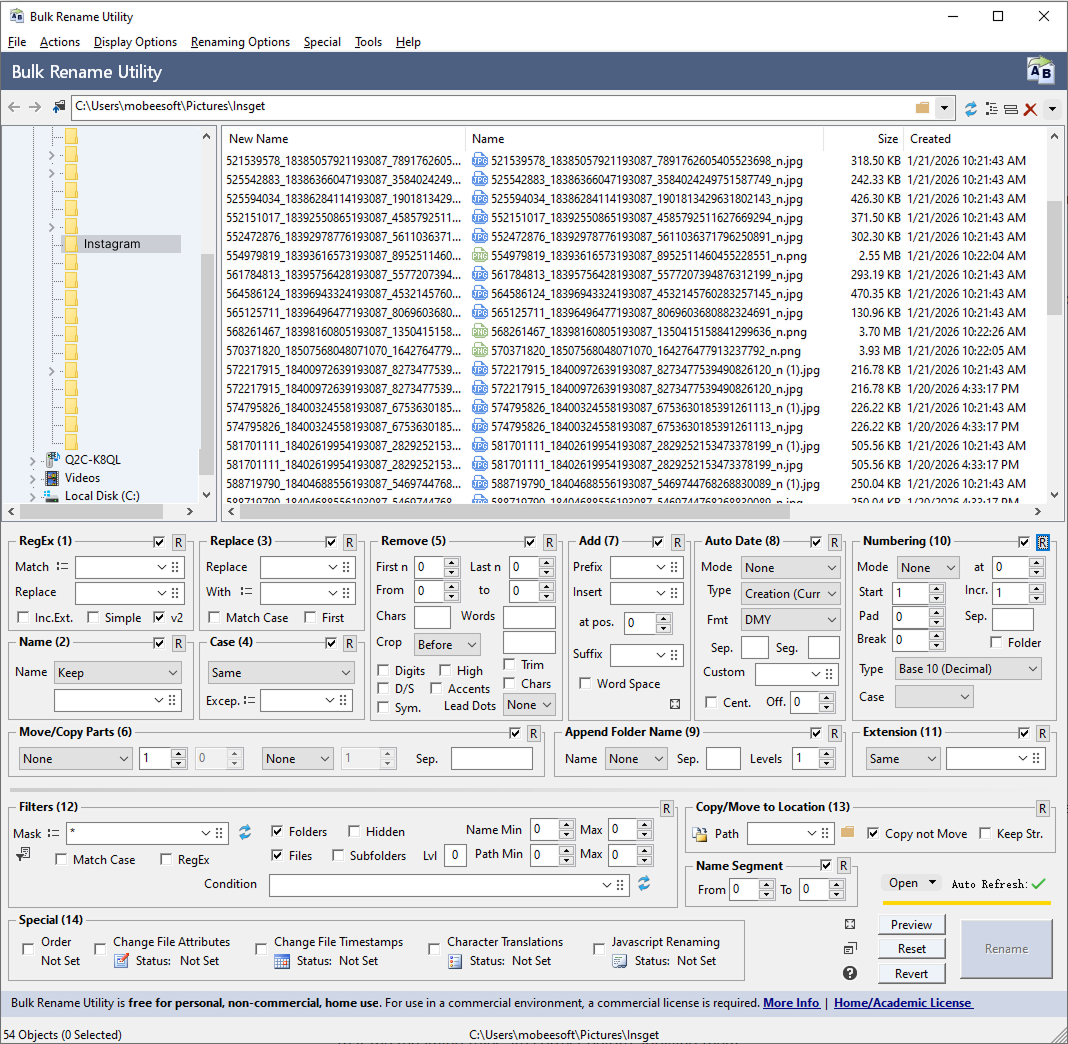This screenshot has width=1068, height=1044.
Task: Click the Change File Timestamps calendar icon
Action: click(x=282, y=961)
